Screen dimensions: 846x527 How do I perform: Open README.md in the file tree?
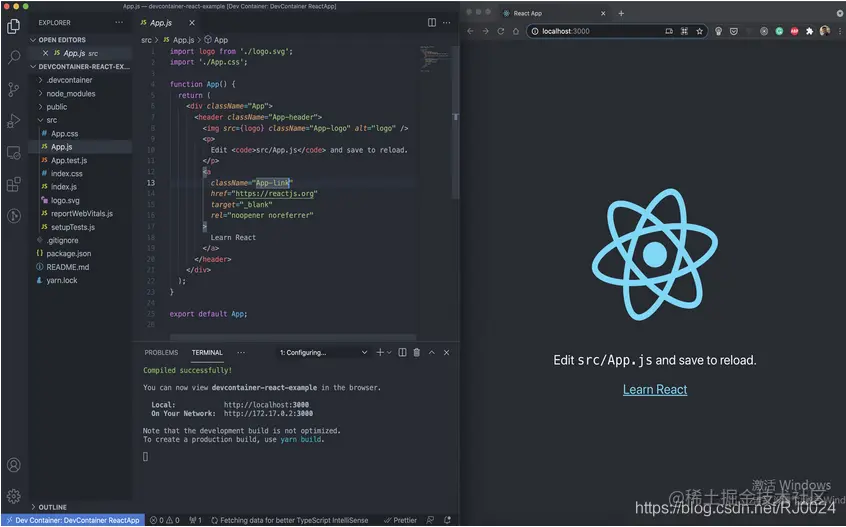[x=67, y=267]
